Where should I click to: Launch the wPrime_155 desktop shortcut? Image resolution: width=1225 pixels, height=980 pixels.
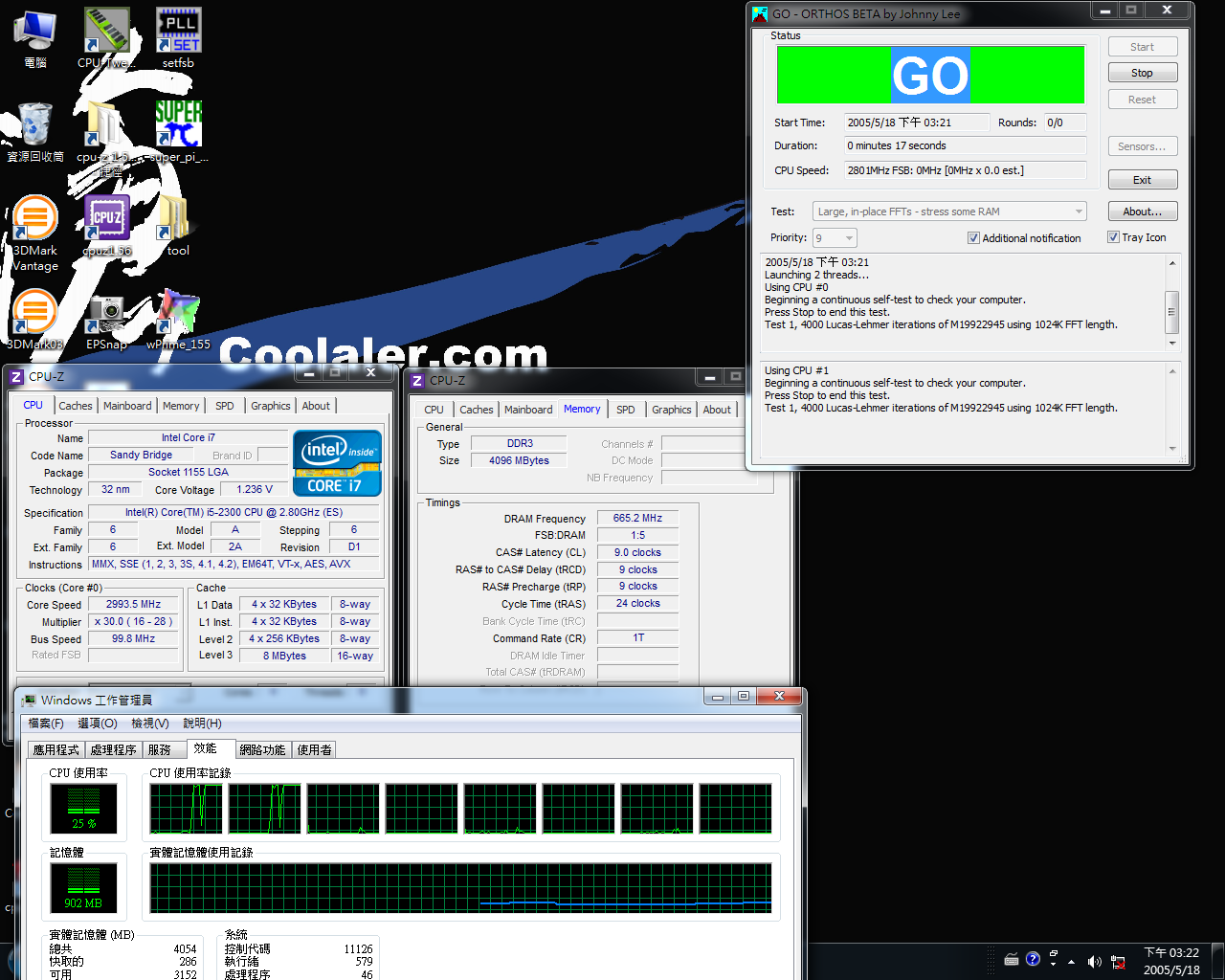tap(178, 320)
